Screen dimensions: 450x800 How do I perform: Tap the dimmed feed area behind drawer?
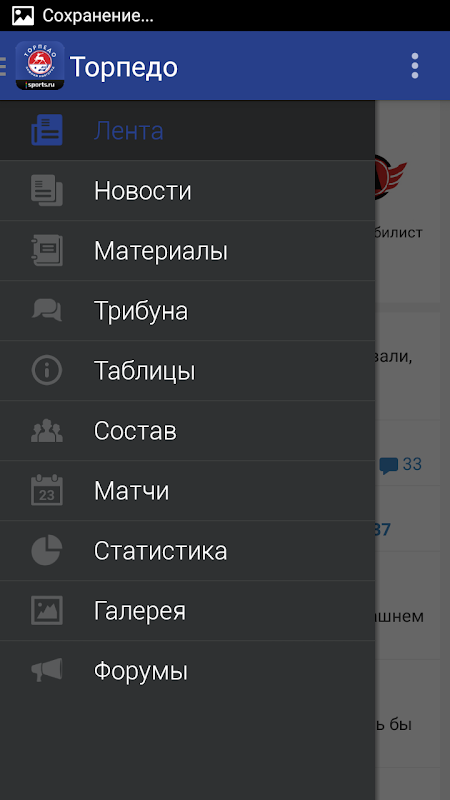(x=412, y=449)
